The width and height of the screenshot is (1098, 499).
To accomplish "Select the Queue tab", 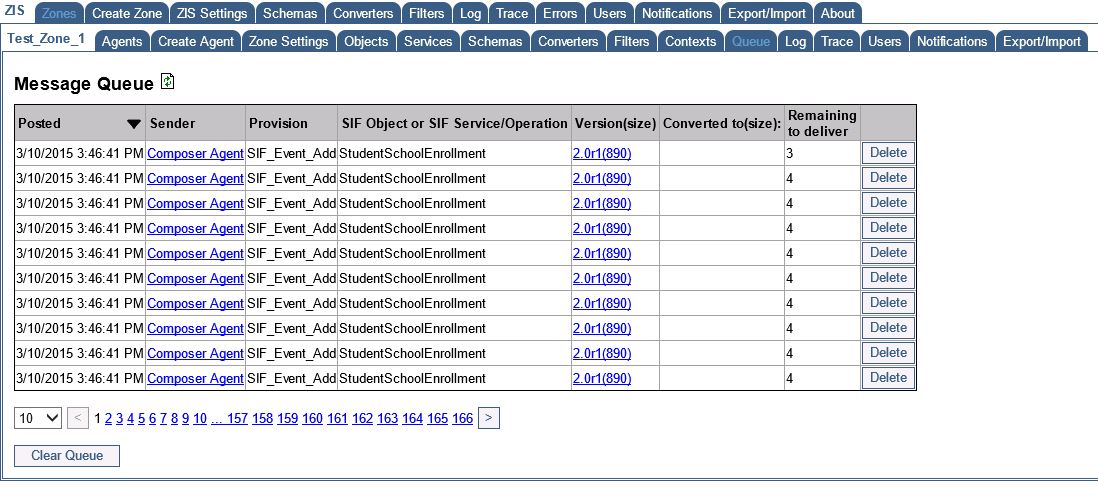I will [751, 41].
